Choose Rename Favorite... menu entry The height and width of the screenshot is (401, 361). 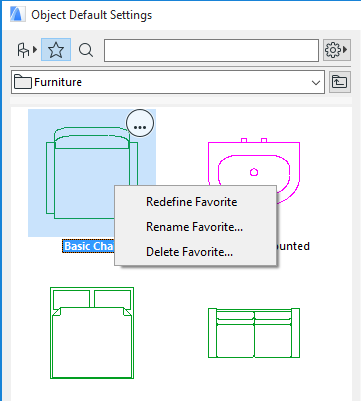[194, 227]
